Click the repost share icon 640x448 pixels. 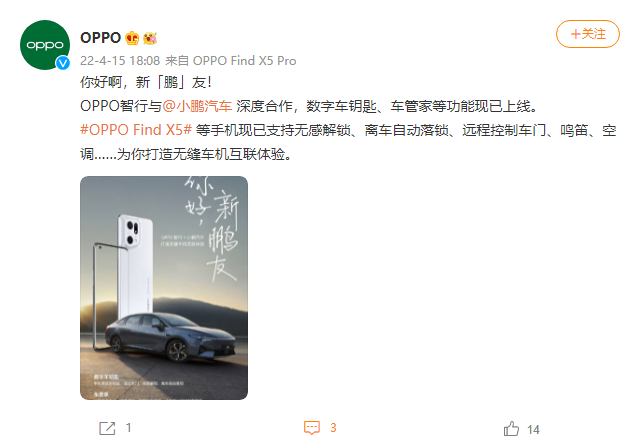click(x=107, y=428)
